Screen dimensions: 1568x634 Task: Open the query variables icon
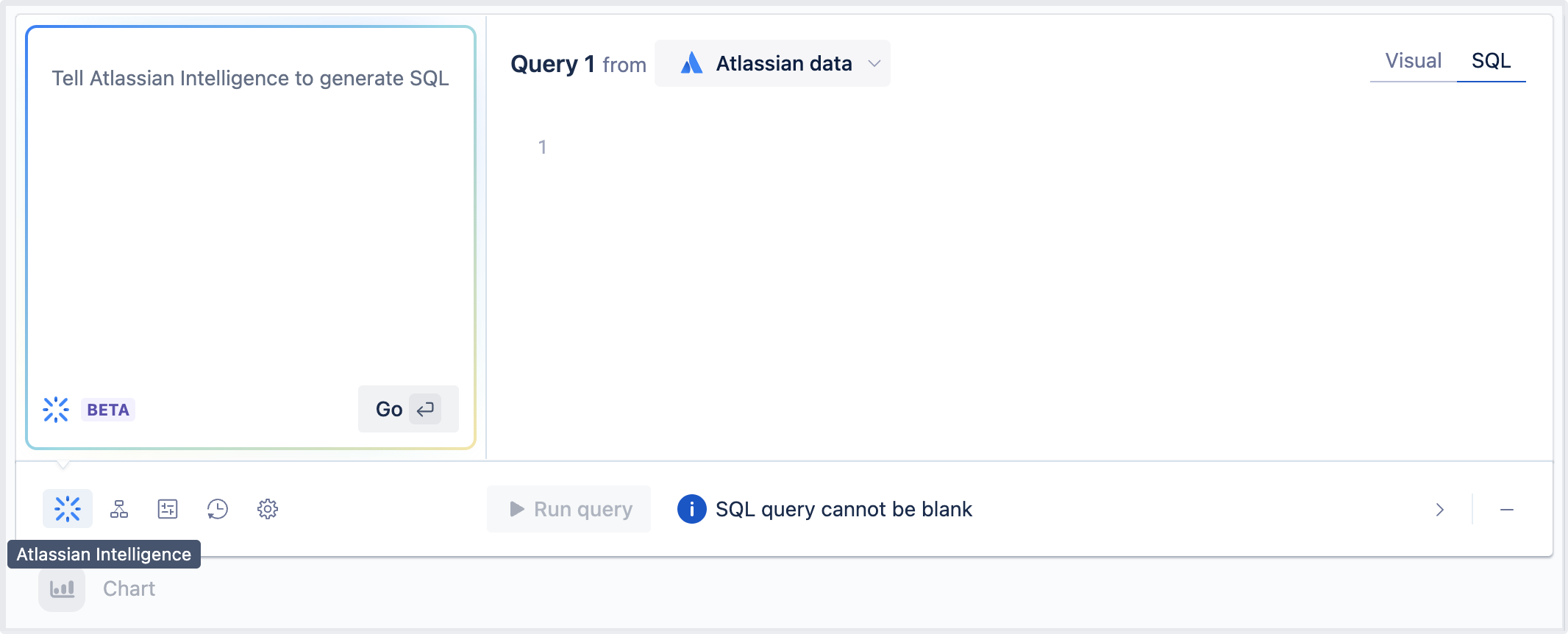tap(168, 509)
